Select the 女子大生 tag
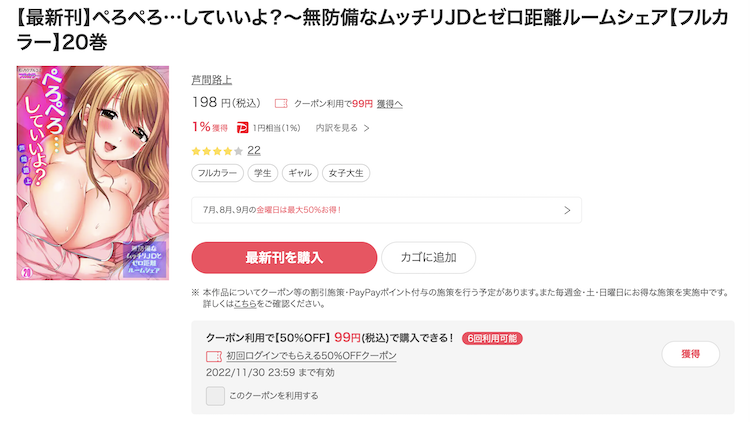 tap(346, 173)
